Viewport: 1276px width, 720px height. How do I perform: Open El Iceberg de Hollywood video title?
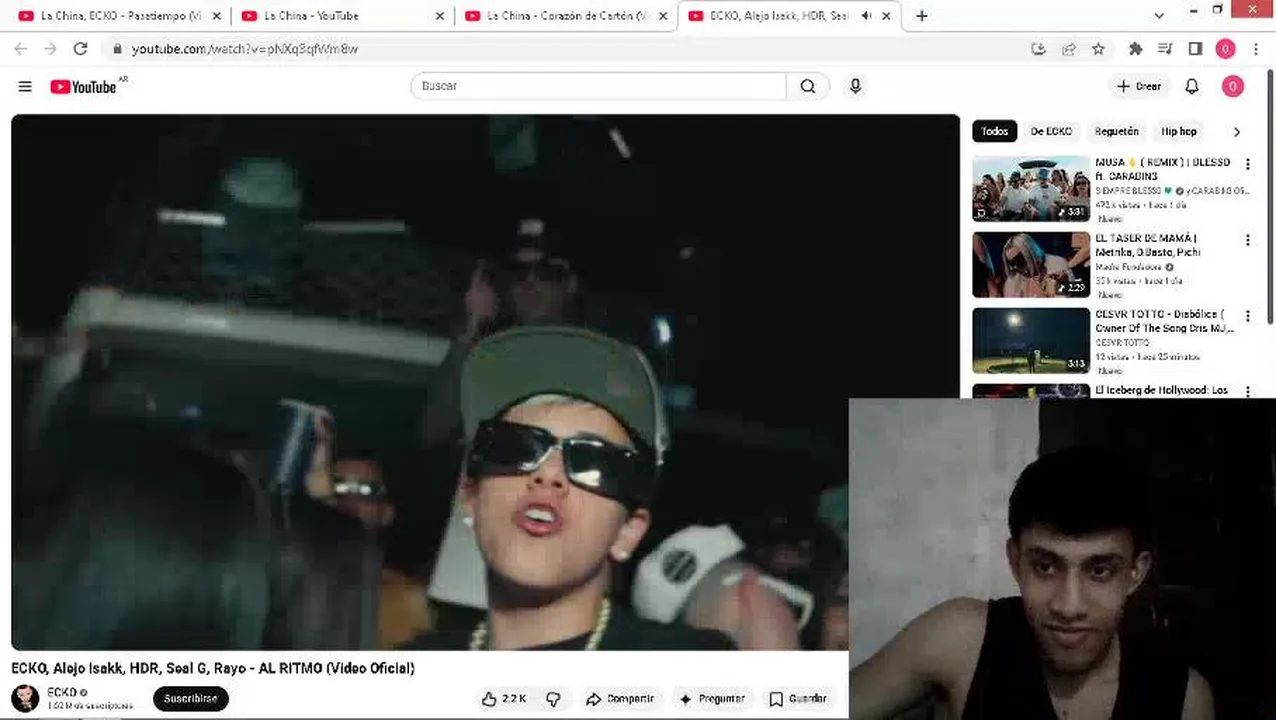coord(1162,390)
